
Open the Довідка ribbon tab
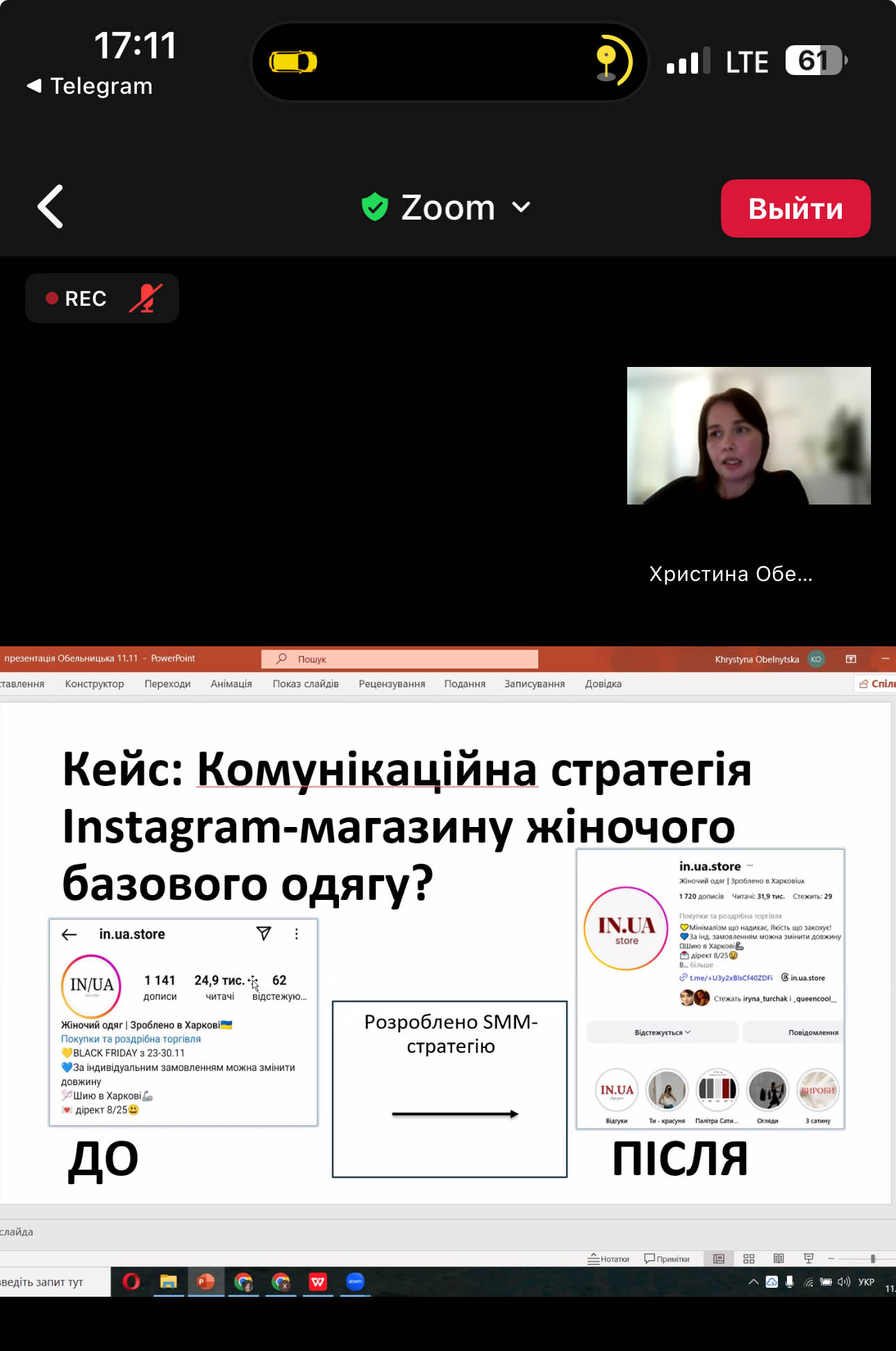603,684
